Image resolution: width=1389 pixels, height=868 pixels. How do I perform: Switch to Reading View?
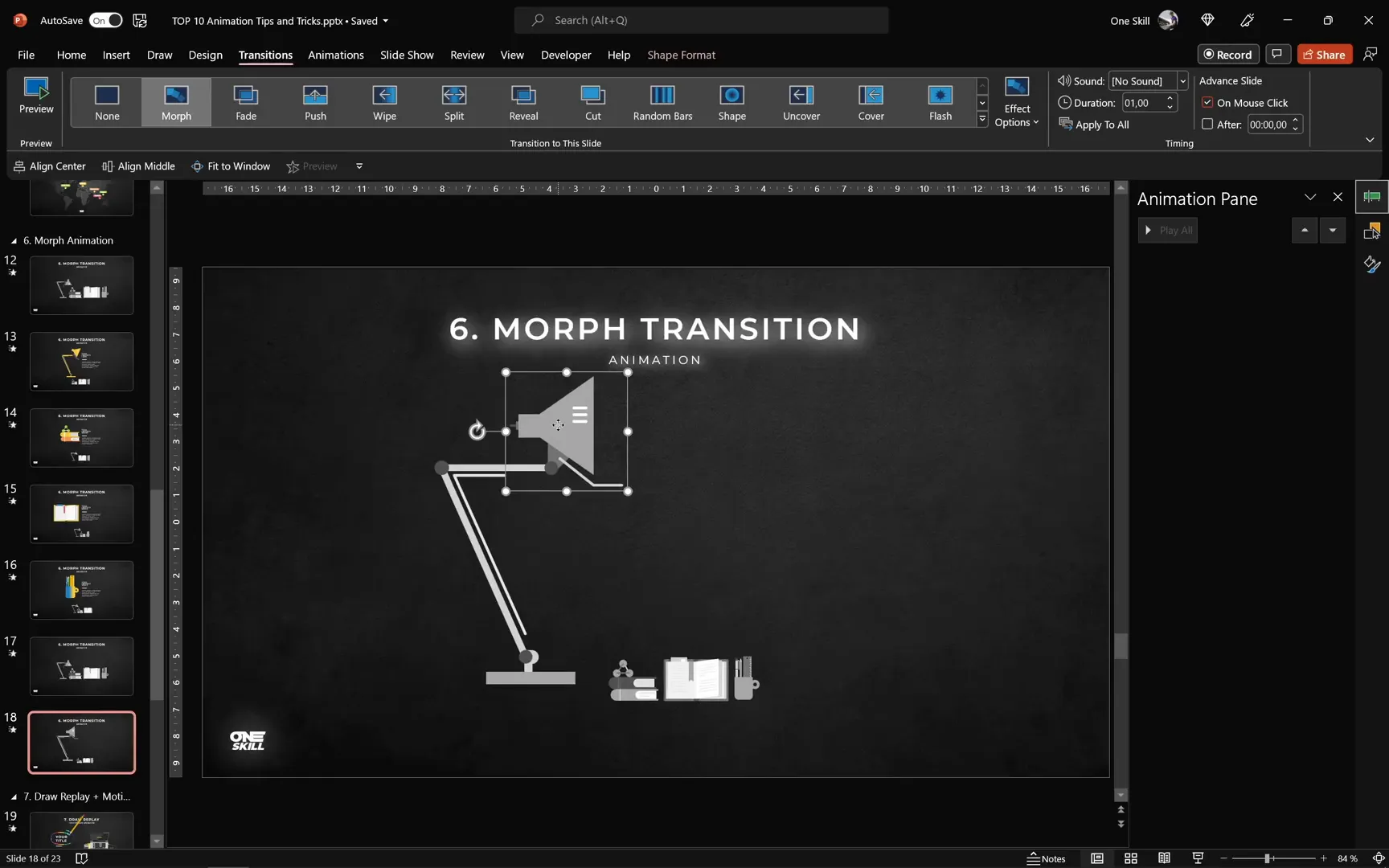pos(1164,858)
